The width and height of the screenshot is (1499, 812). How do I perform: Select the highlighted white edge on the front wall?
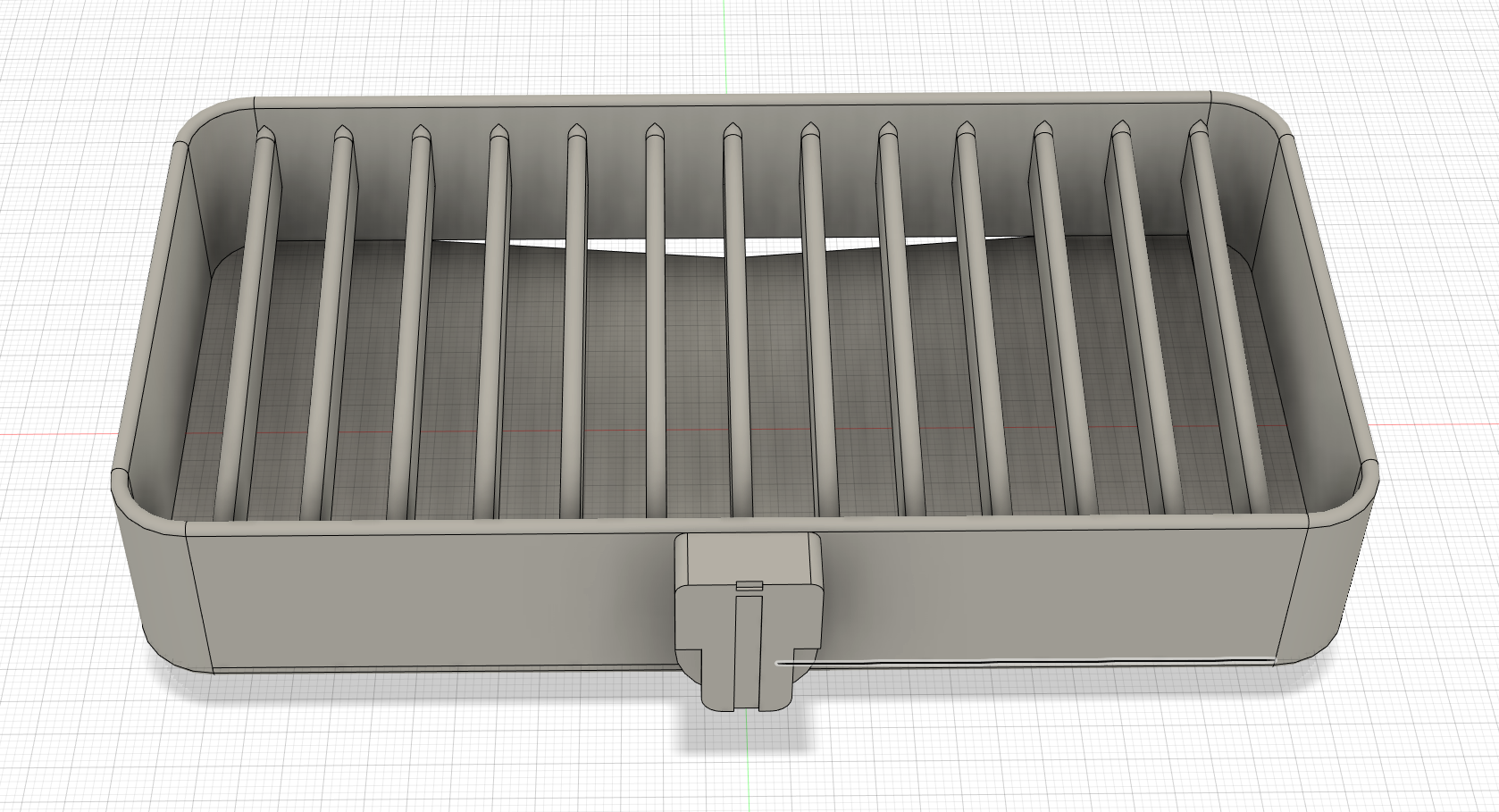[1025, 662]
